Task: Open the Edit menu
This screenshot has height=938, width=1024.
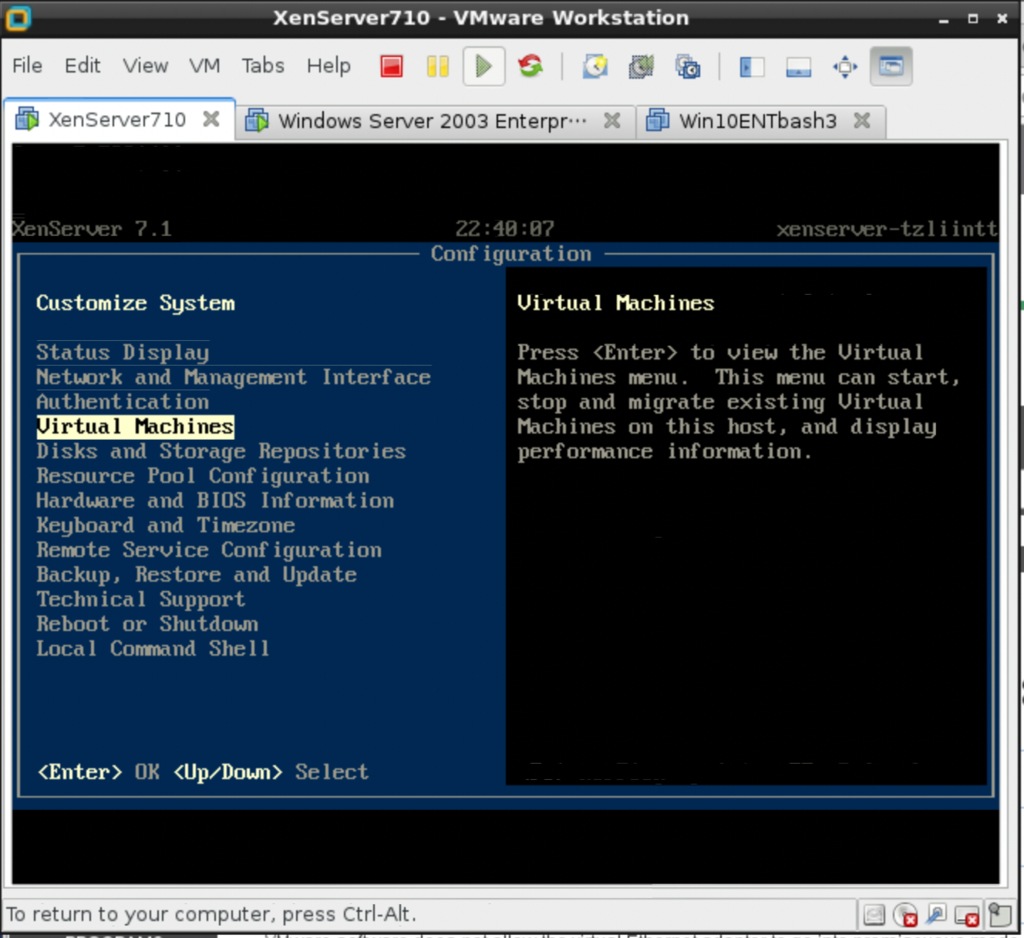Action: 82,66
